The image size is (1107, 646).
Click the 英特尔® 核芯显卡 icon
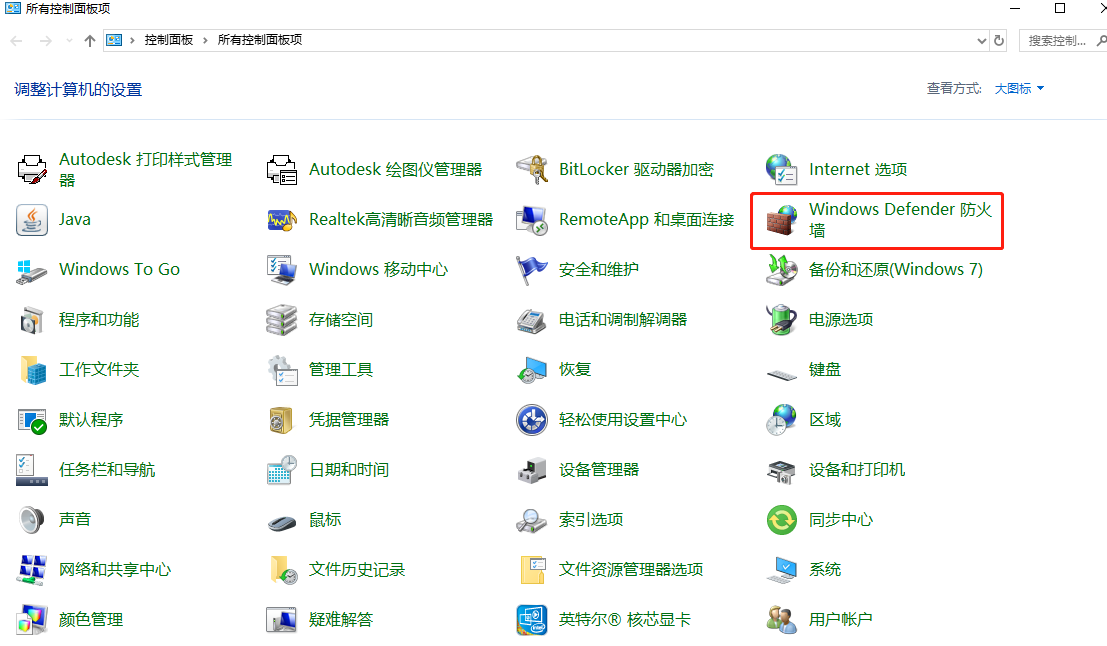click(x=531, y=620)
